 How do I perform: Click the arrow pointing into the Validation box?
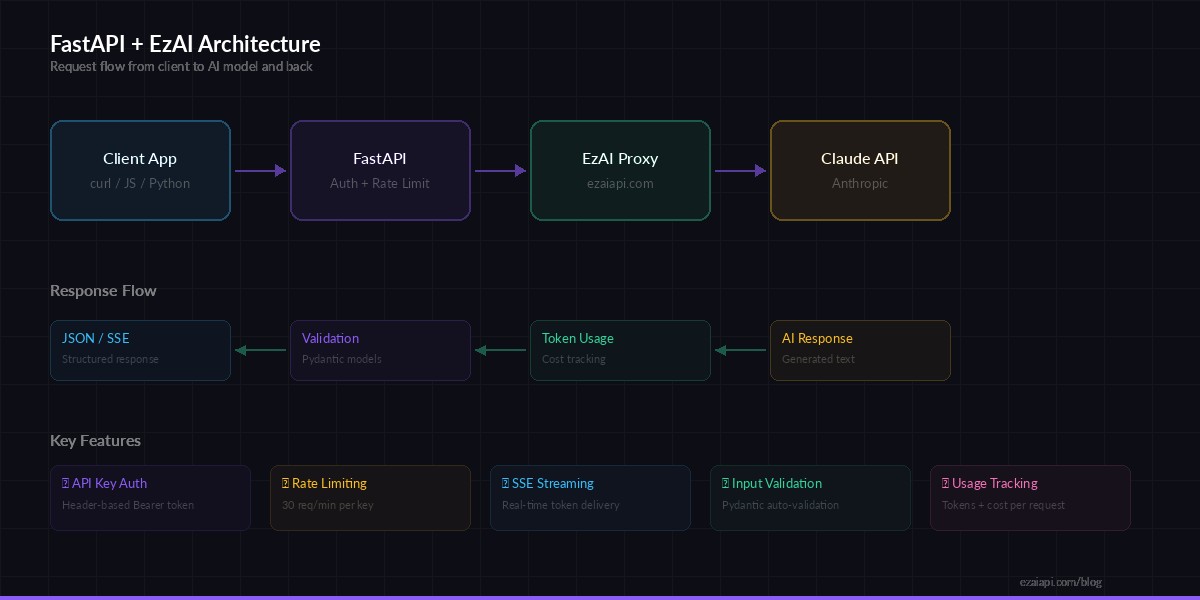click(x=500, y=350)
